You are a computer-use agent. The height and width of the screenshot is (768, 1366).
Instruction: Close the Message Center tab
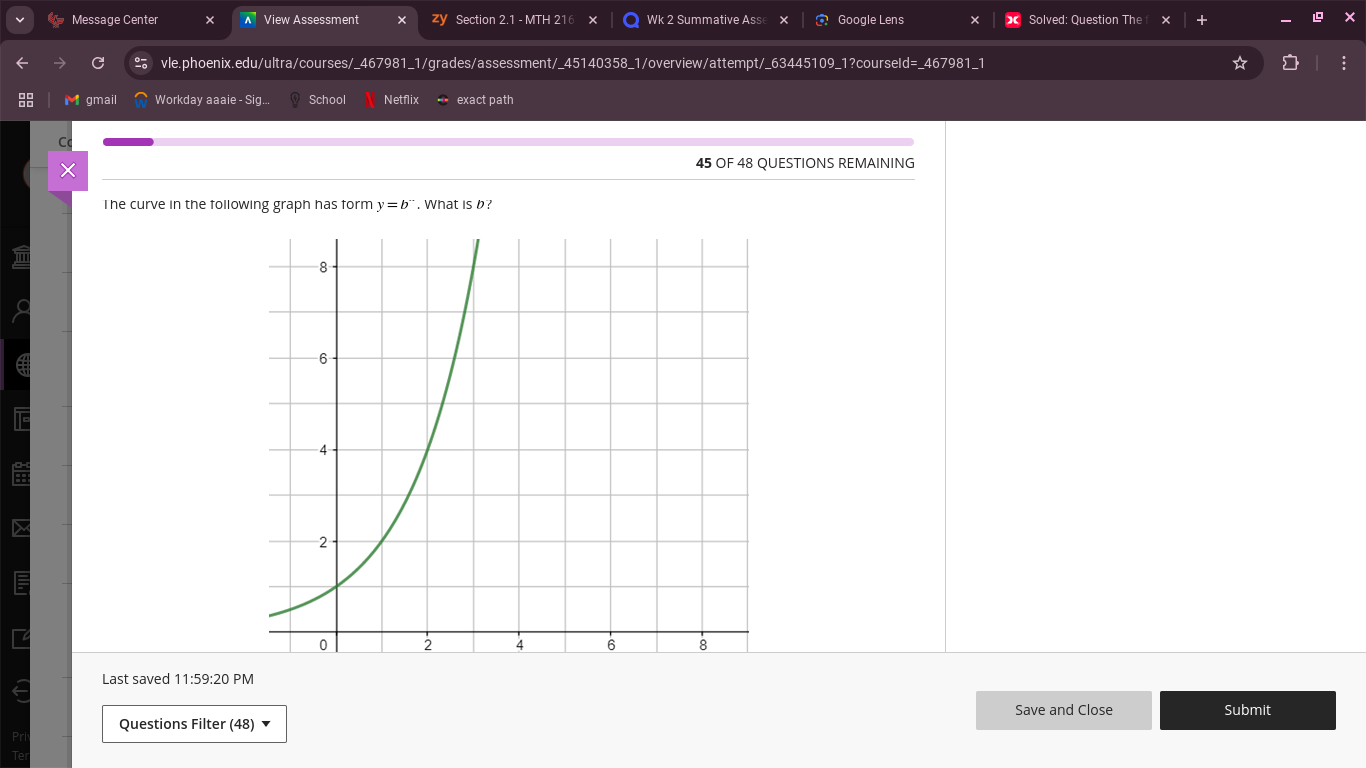(209, 20)
